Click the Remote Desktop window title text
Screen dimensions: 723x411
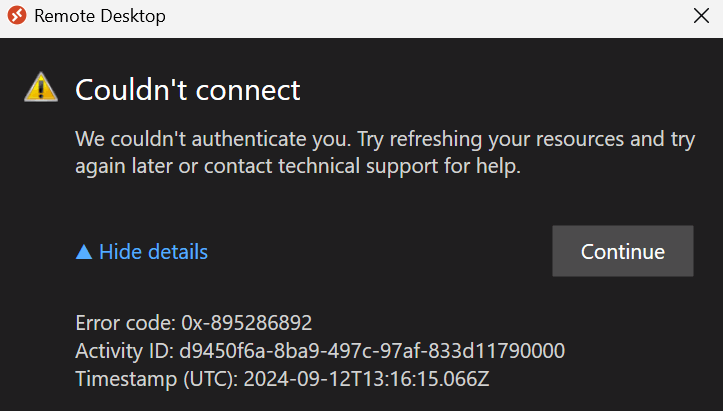click(100, 16)
